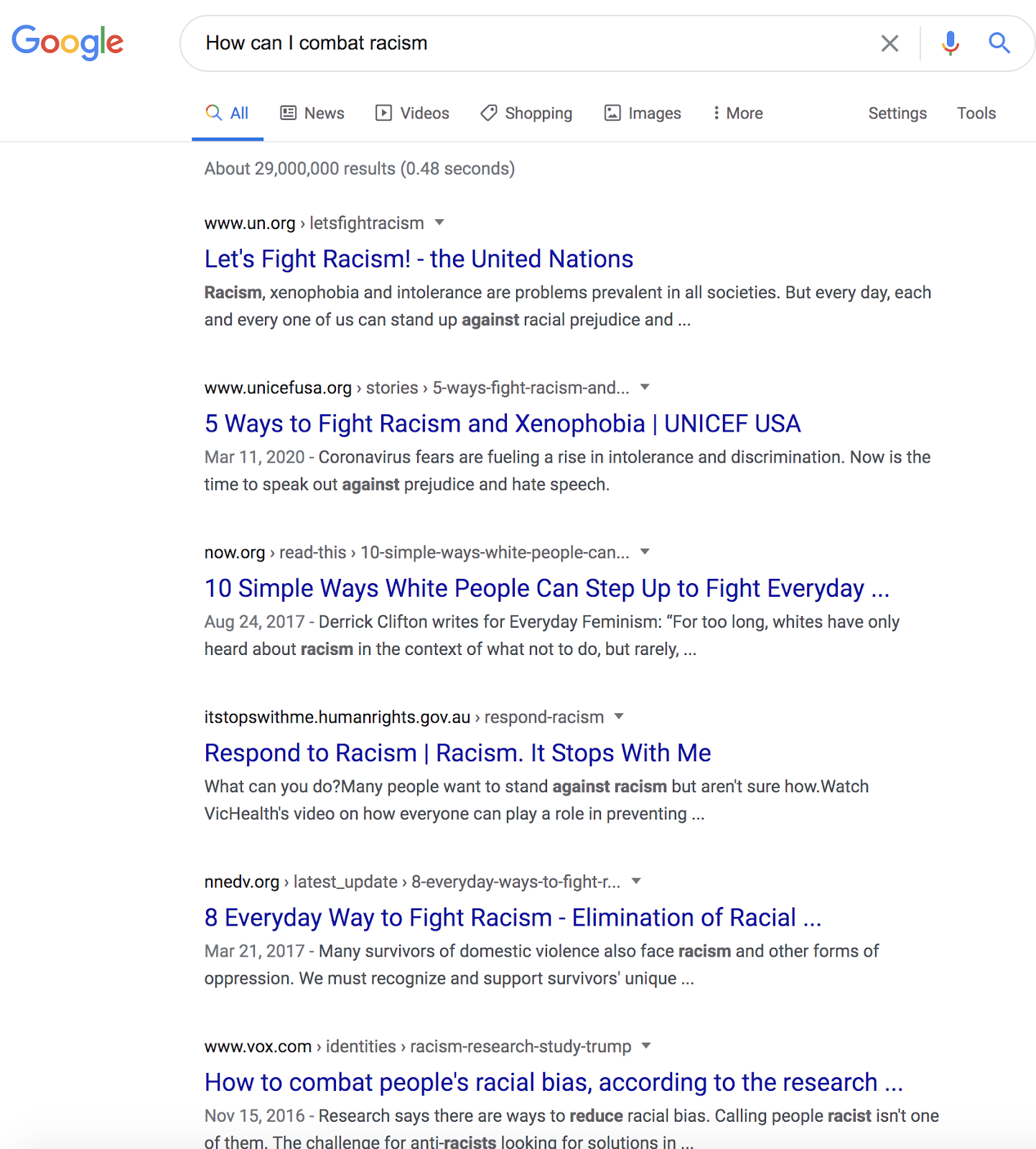1036x1149 pixels.
Task: Click the "Mar 11, 2020" snippet date
Action: (255, 457)
